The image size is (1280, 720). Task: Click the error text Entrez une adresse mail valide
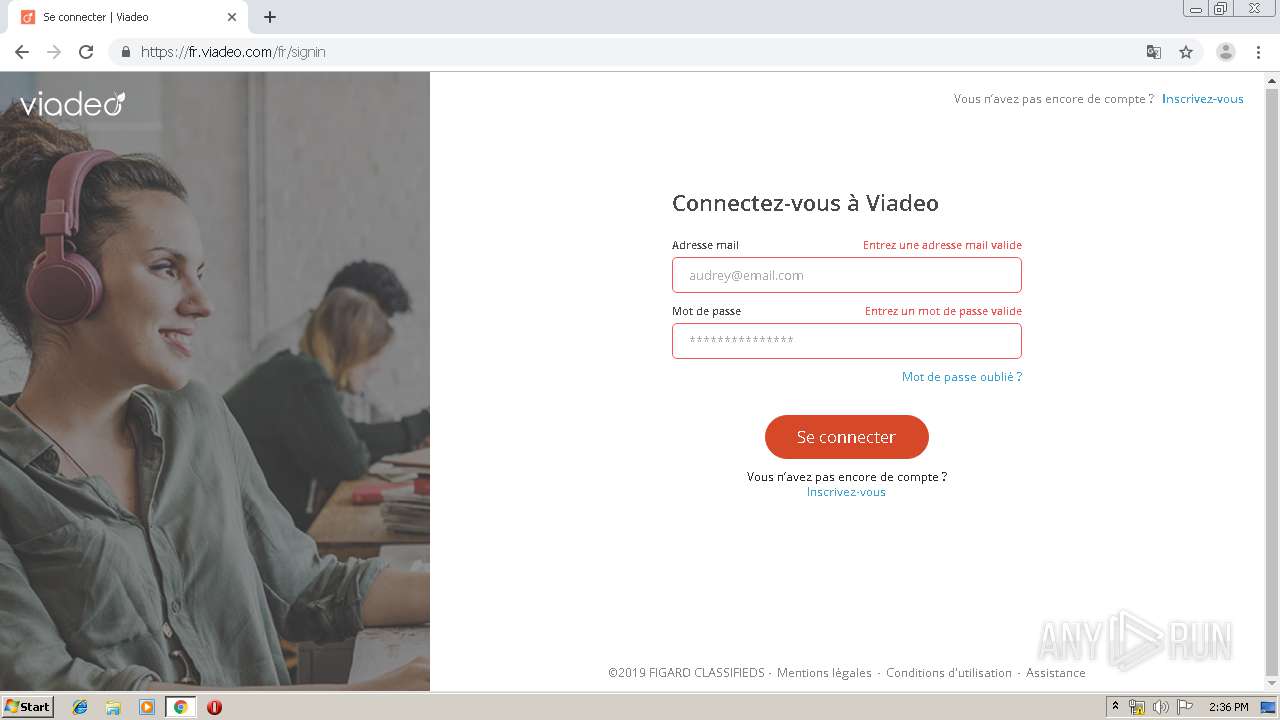(942, 245)
